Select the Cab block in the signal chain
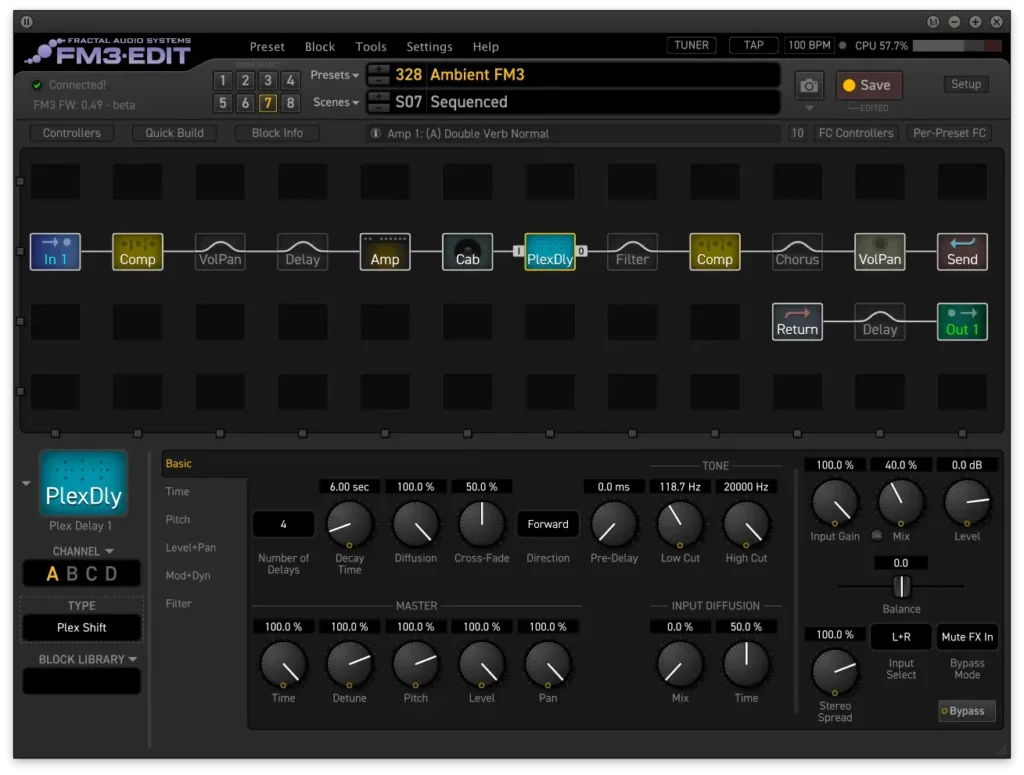The height and width of the screenshot is (775, 1024). (467, 252)
